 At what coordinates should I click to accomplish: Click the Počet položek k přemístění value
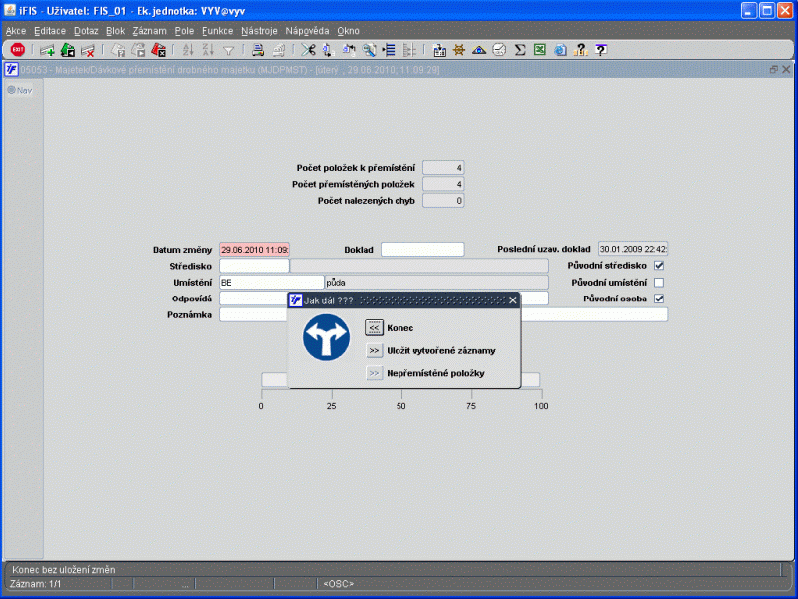click(x=443, y=167)
